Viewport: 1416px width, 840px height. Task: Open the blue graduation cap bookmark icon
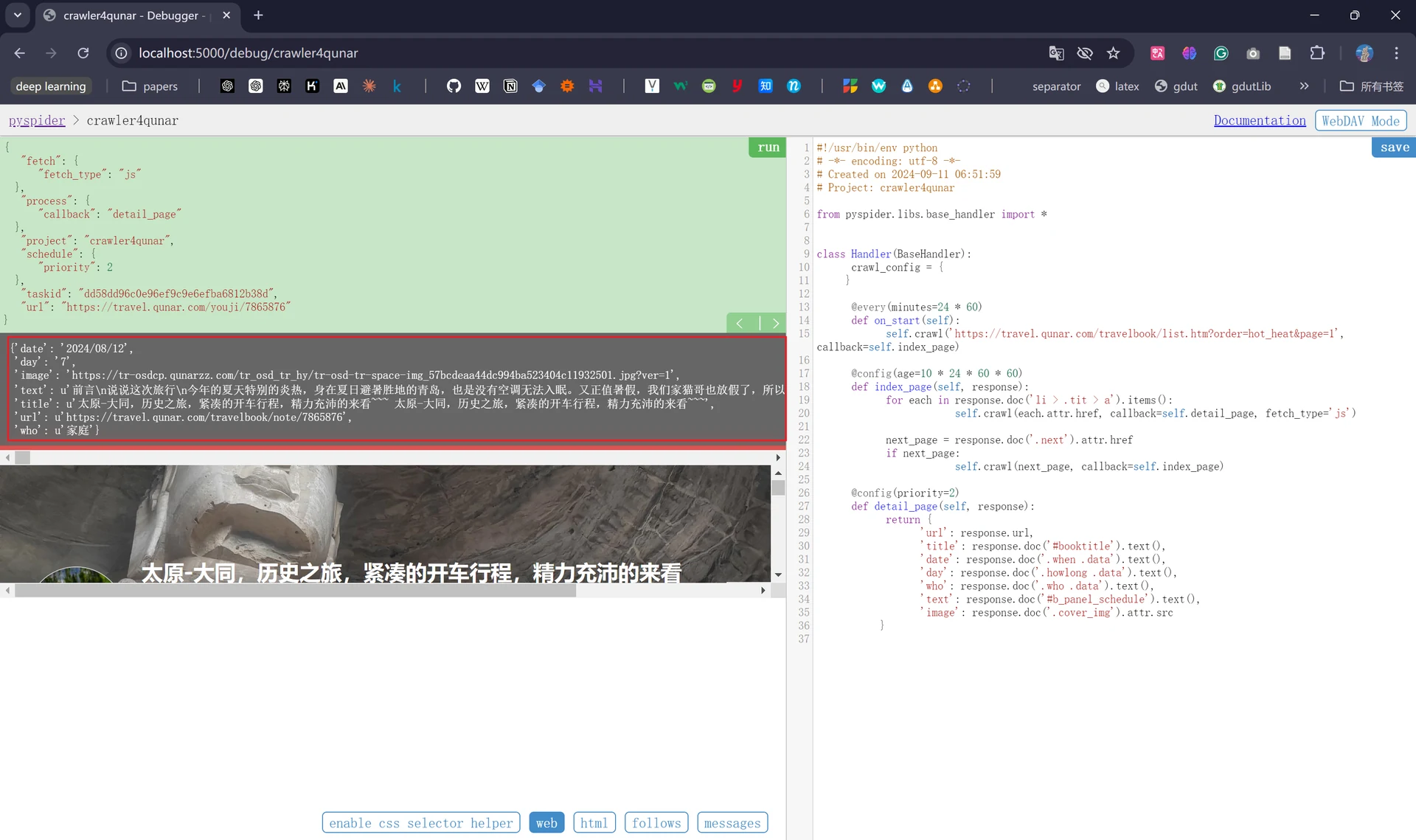pos(538,86)
